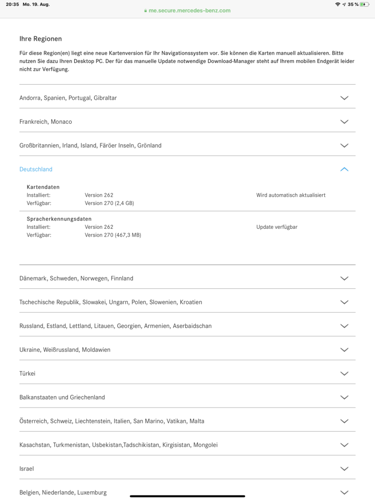Click 'Version 270 (2,4 GB)' map value
The height and width of the screenshot is (500, 375).
pos(109,203)
